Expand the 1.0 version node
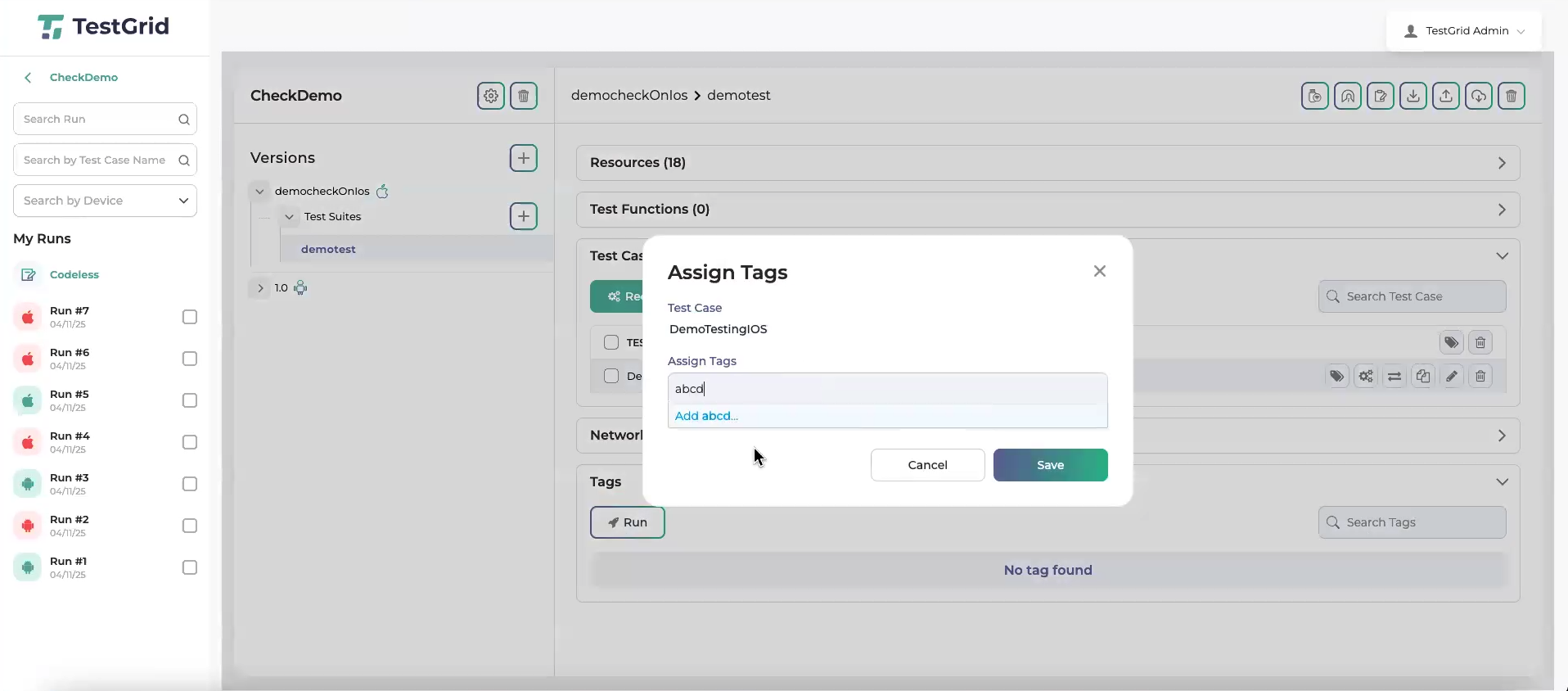The image size is (1568, 691). 260,288
